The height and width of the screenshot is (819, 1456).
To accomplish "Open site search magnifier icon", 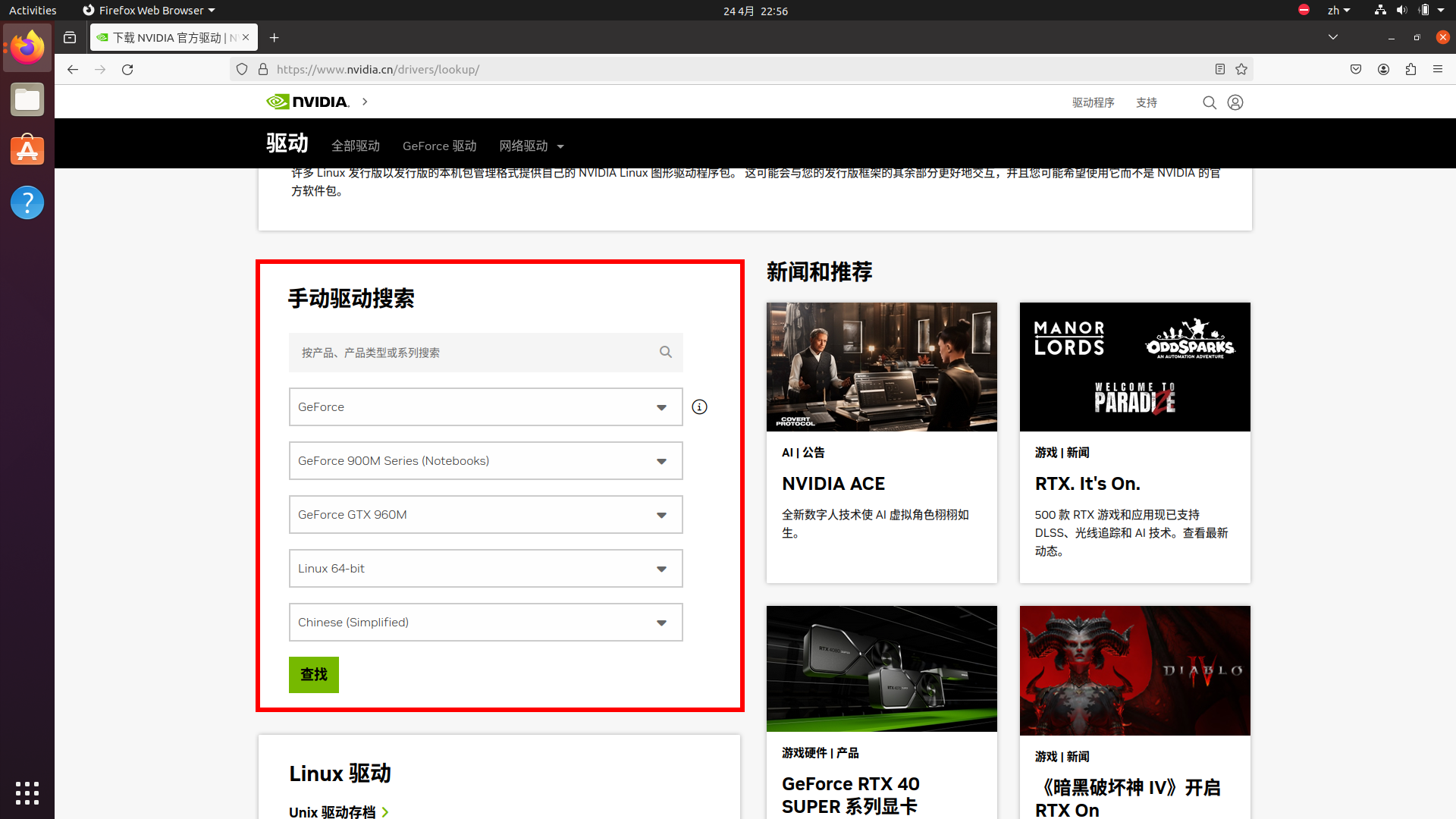I will 1210,102.
